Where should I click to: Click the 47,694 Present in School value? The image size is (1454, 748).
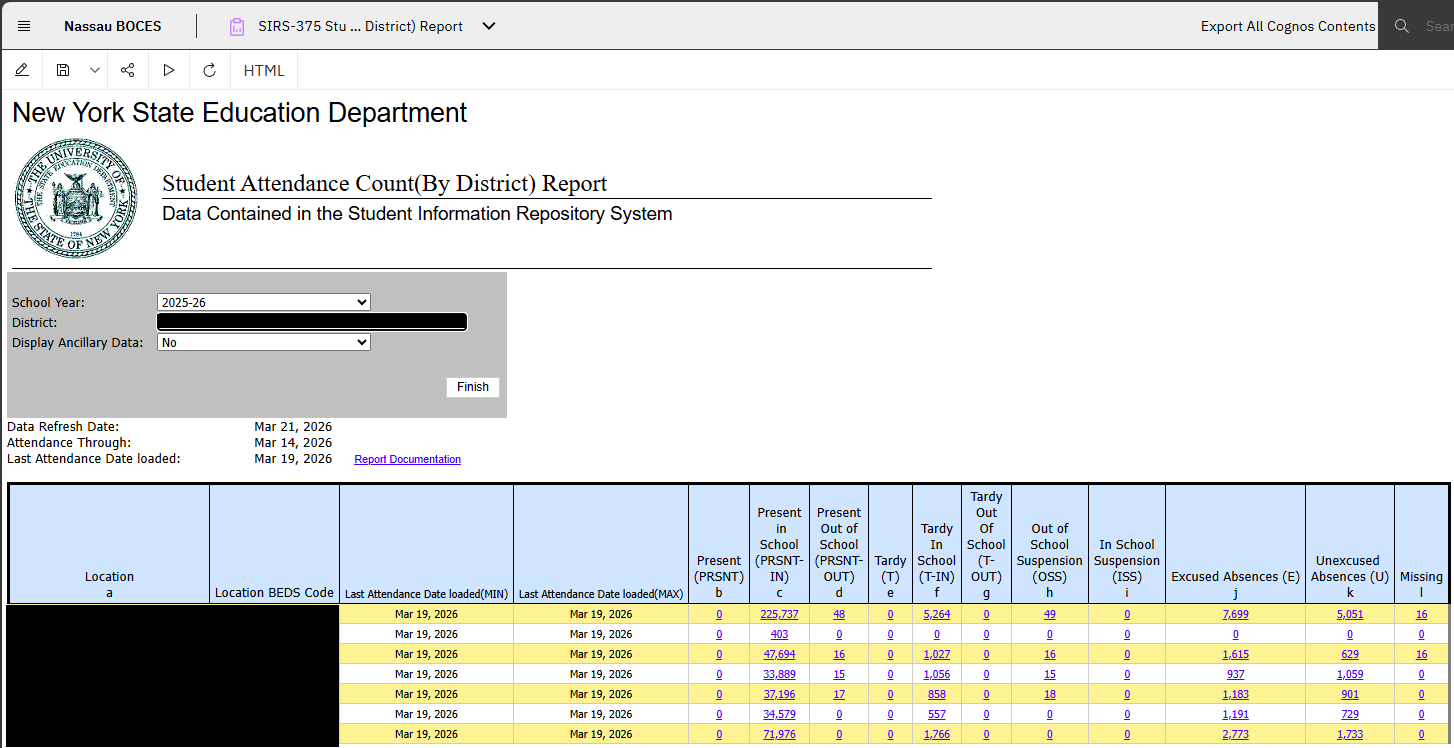[x=780, y=654]
